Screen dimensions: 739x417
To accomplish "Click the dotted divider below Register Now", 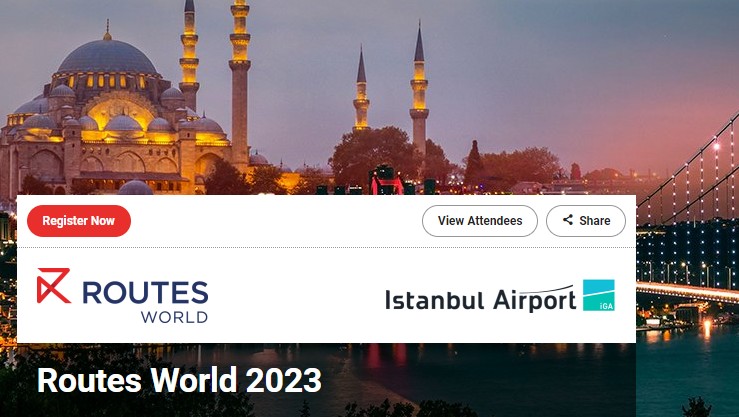I will pyautogui.click(x=326, y=247).
